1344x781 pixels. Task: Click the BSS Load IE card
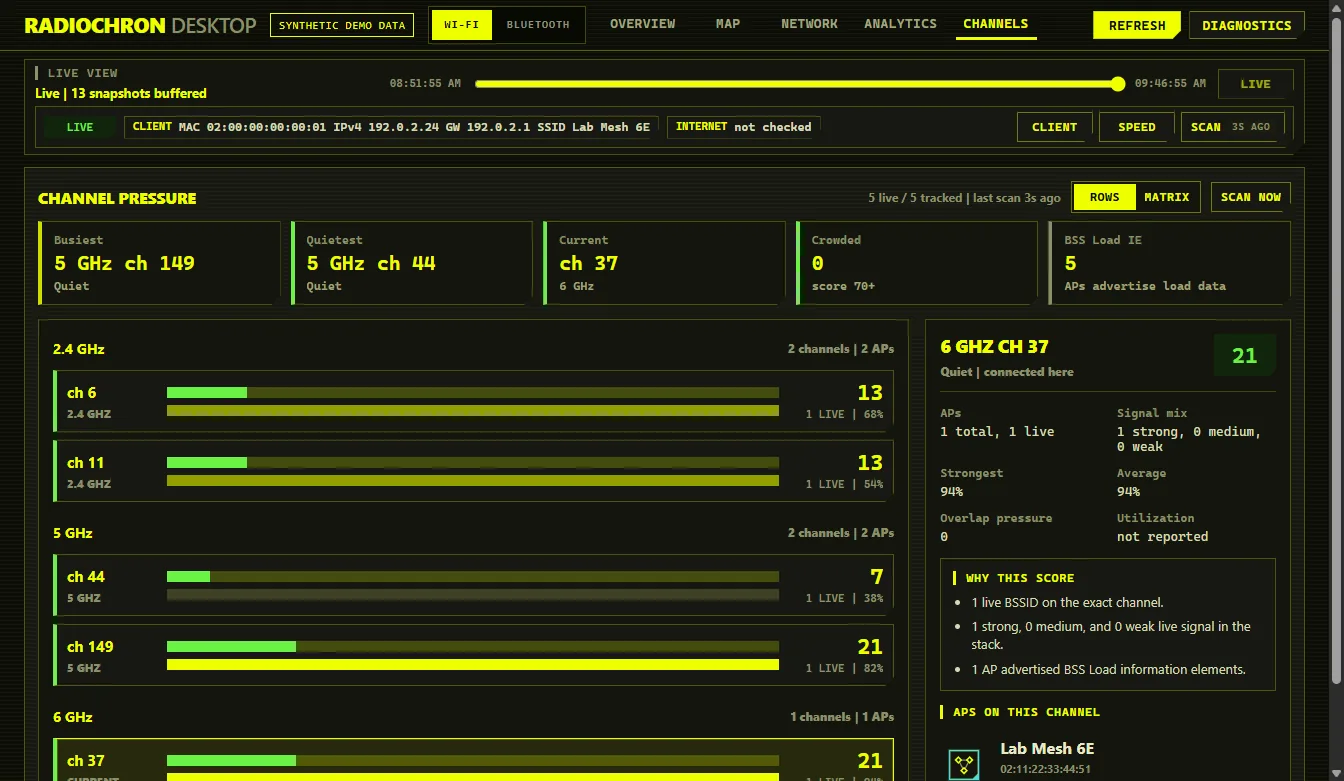point(1169,263)
